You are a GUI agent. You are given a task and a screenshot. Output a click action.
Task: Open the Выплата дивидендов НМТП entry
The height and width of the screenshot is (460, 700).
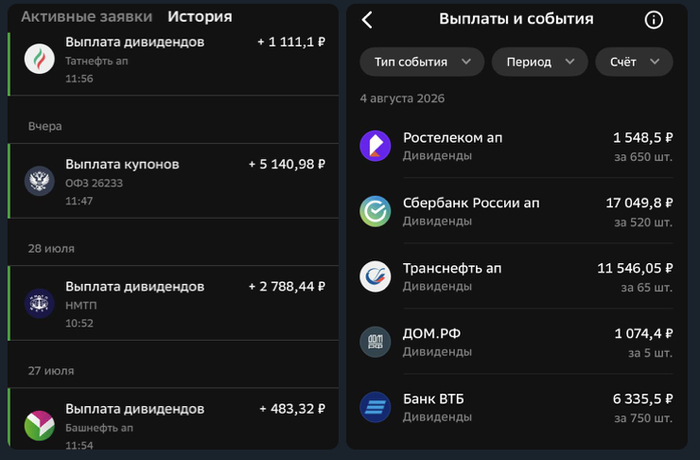point(173,303)
